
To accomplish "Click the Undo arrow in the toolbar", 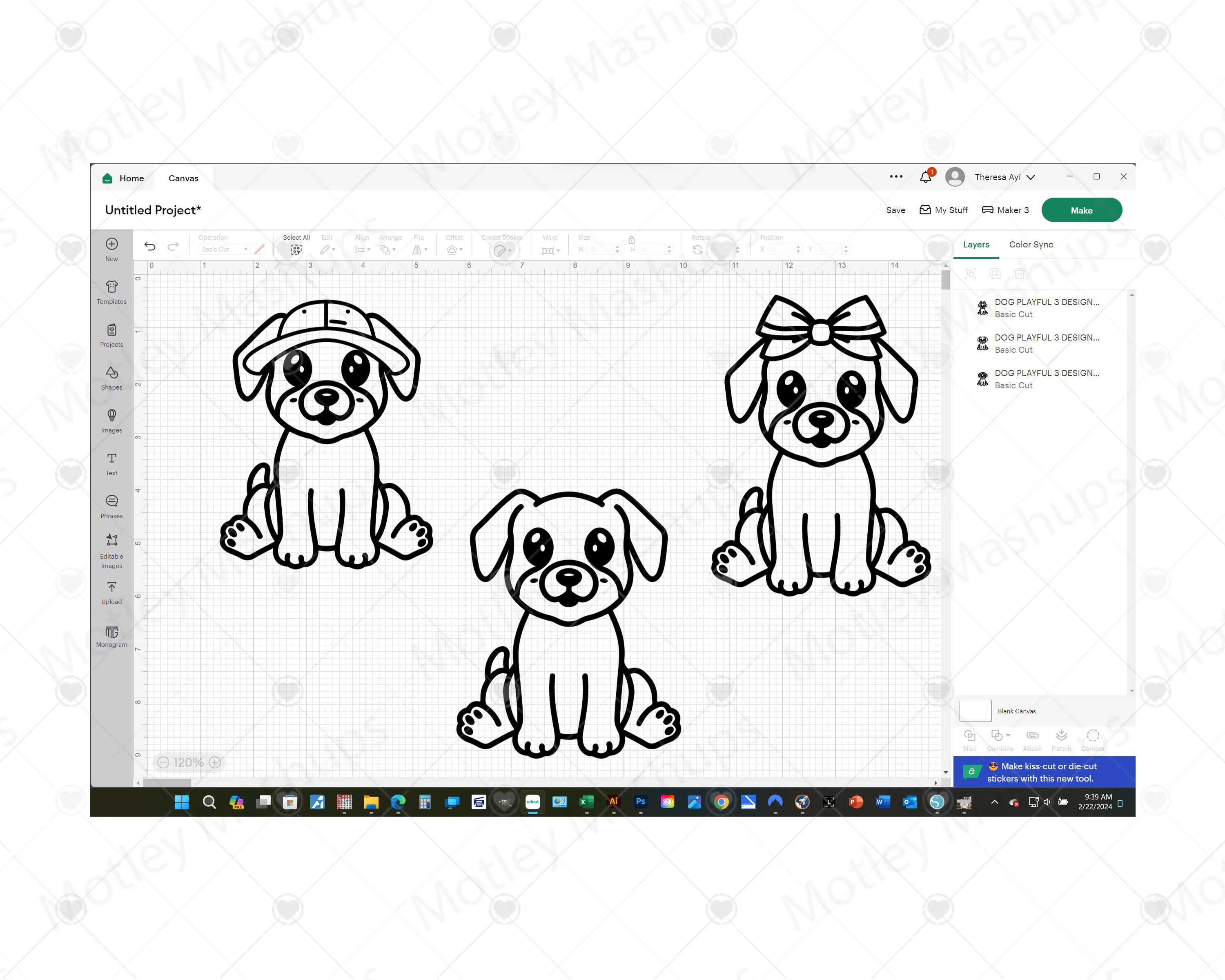I will point(150,246).
